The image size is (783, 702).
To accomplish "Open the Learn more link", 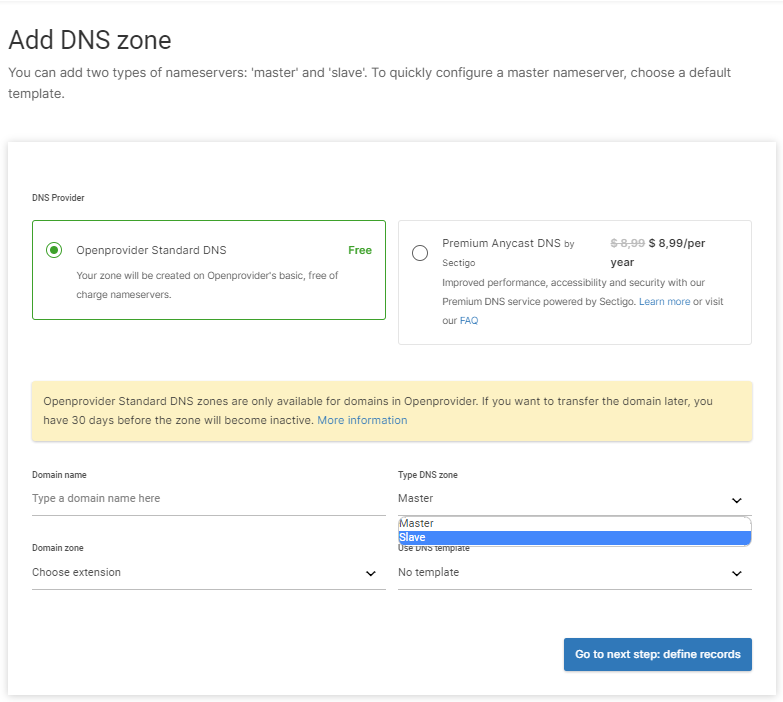I will click(664, 302).
